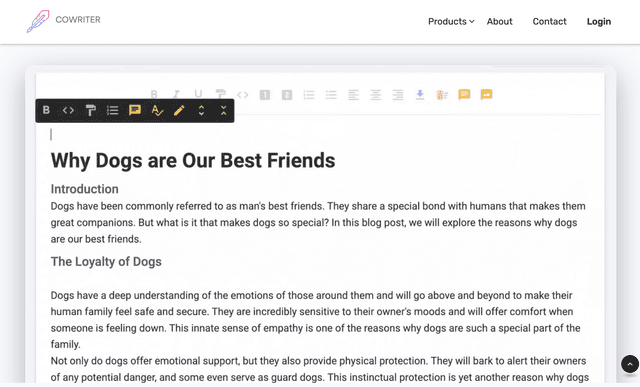Click the Bold icon in floating dark toolbar
Viewport: 640px width, 387px height.
pyautogui.click(x=46, y=110)
